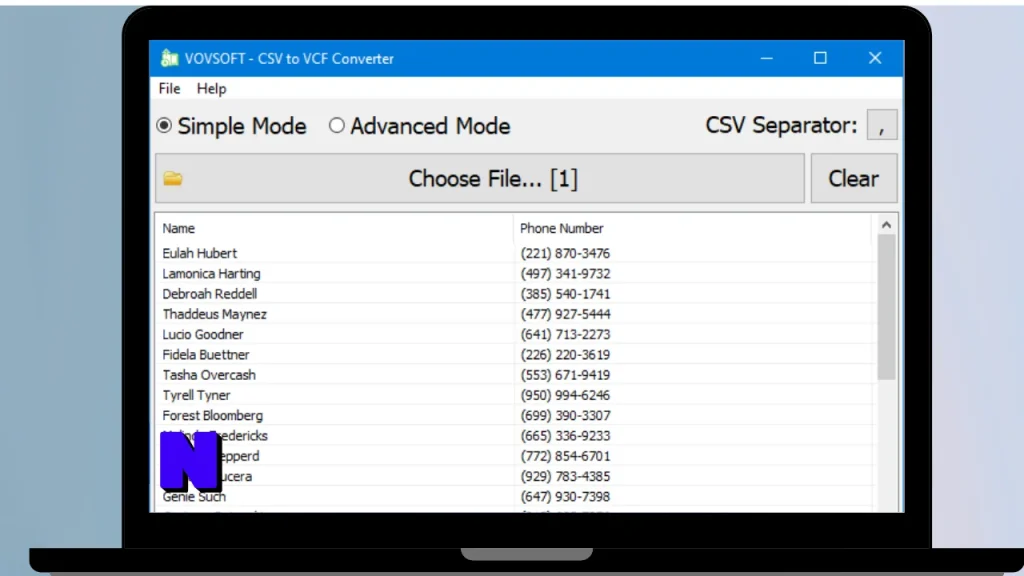The width and height of the screenshot is (1024, 576).
Task: Click phone number (929) 783-4385
Action: click(x=565, y=475)
